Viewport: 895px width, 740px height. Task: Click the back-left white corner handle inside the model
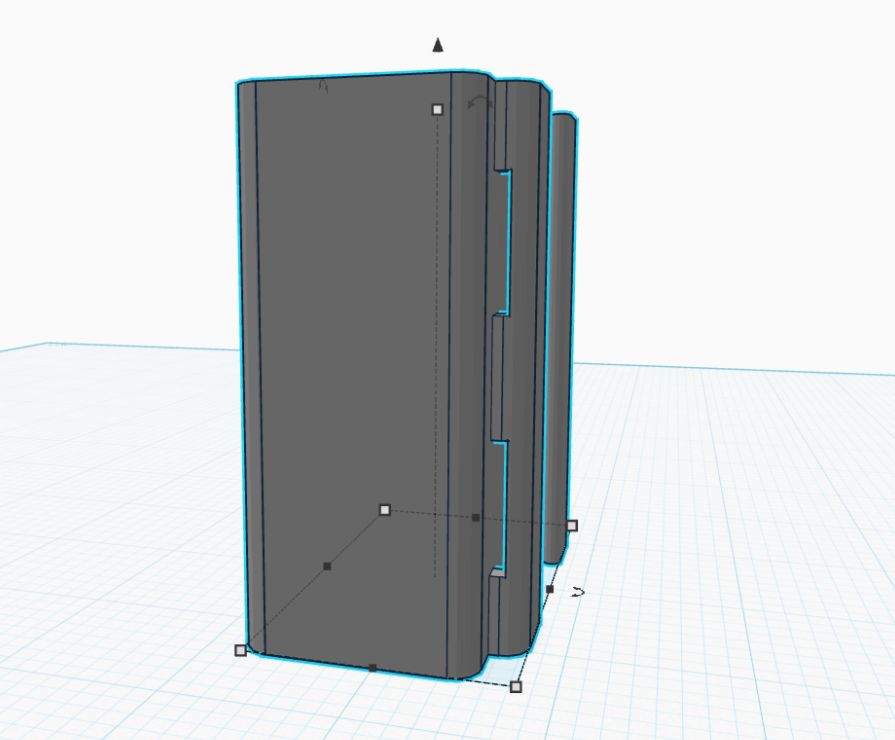click(385, 510)
